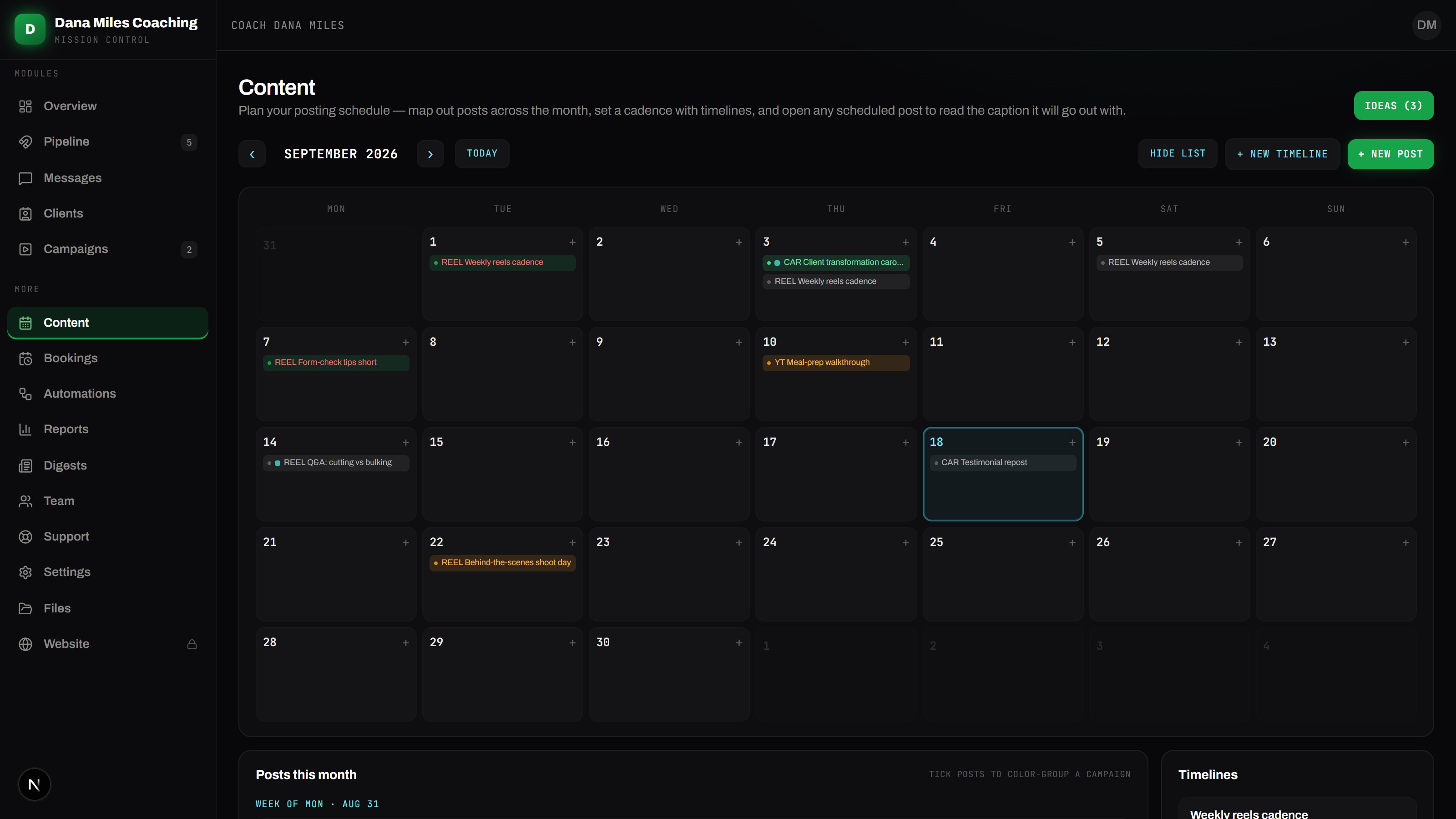Click the Campaigns count badge 2
1456x819 pixels.
tap(189, 250)
